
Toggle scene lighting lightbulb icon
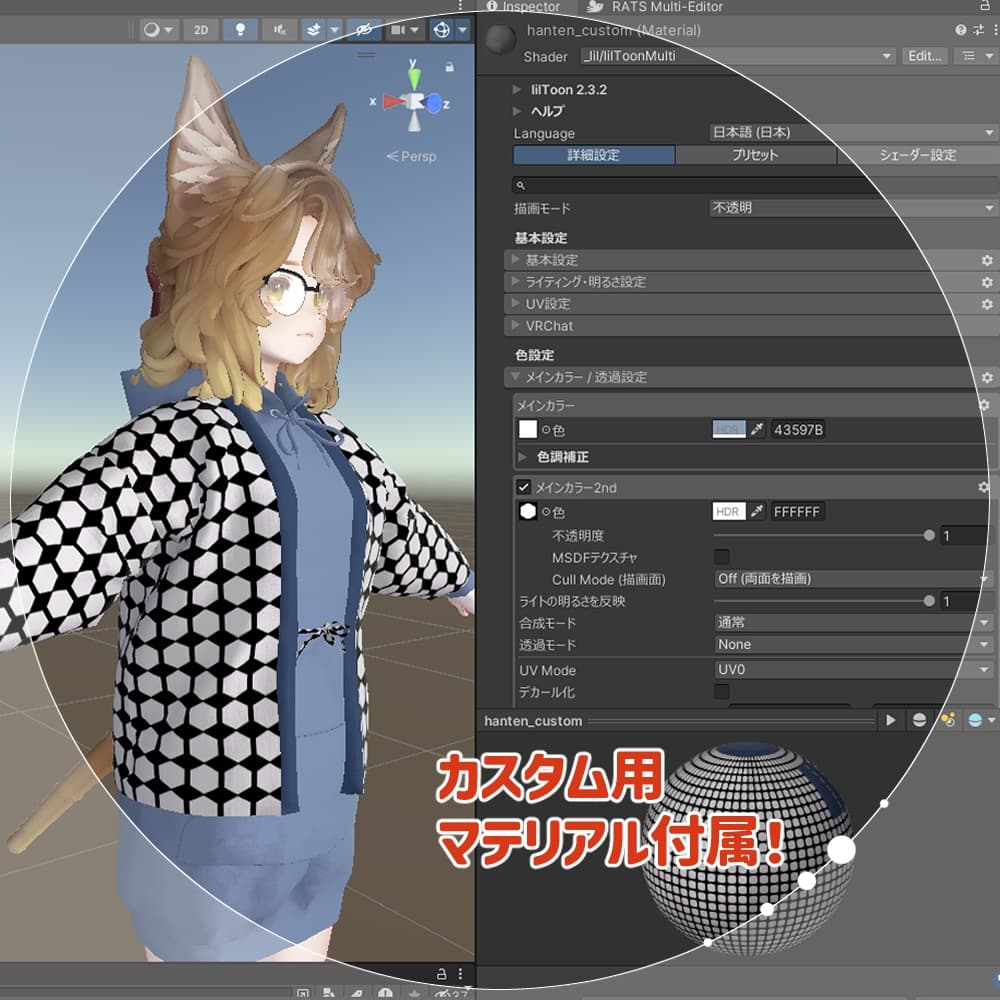click(x=239, y=30)
